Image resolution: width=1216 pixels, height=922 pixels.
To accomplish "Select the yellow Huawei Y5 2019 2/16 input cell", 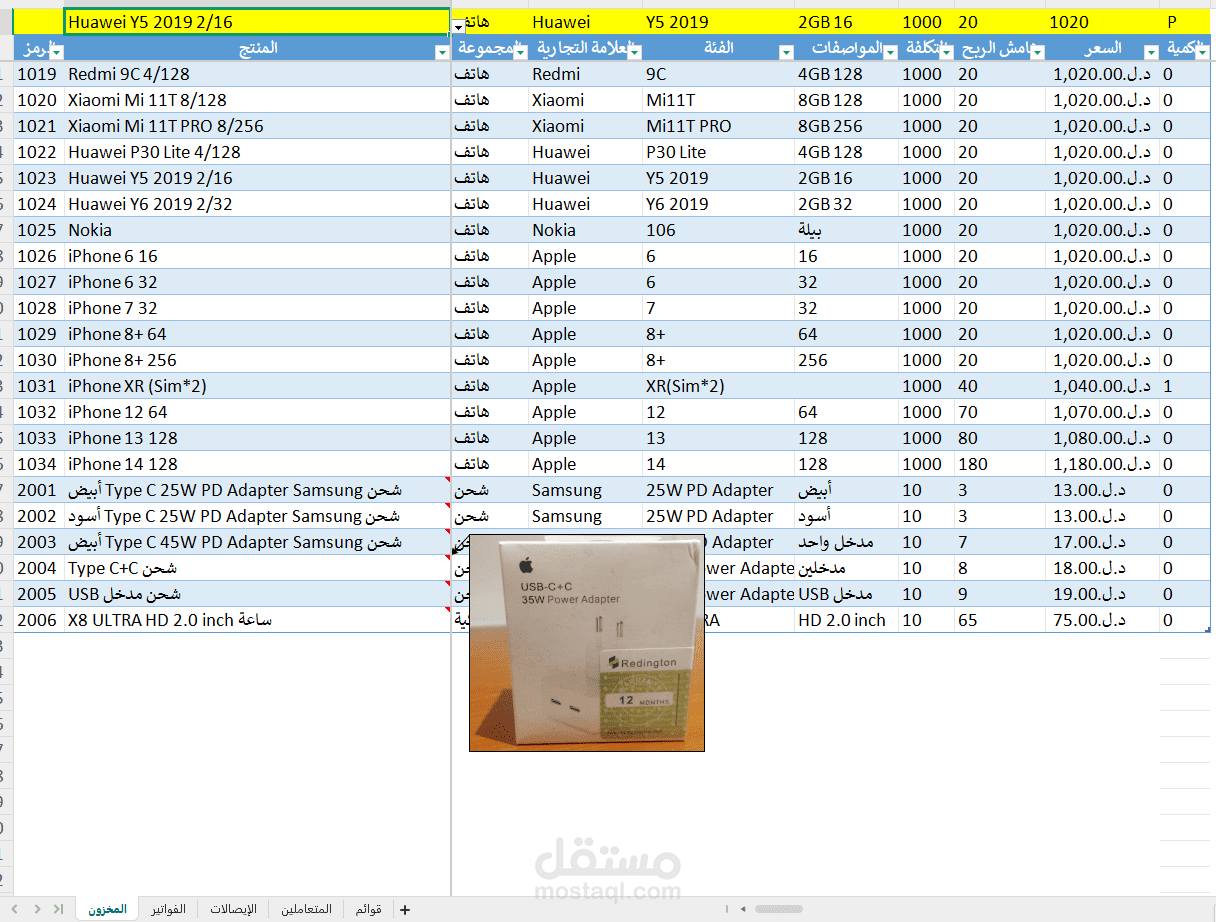I will click(257, 22).
